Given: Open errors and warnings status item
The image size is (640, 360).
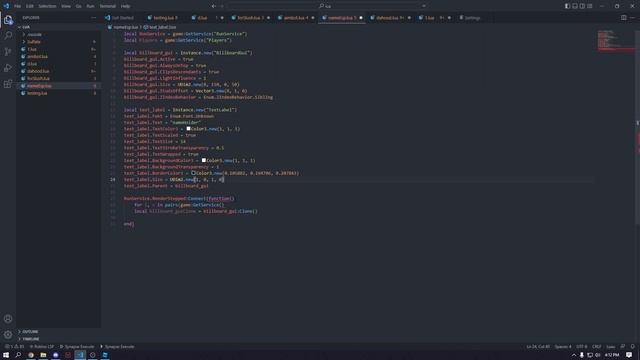Looking at the screenshot, I should tap(14, 347).
